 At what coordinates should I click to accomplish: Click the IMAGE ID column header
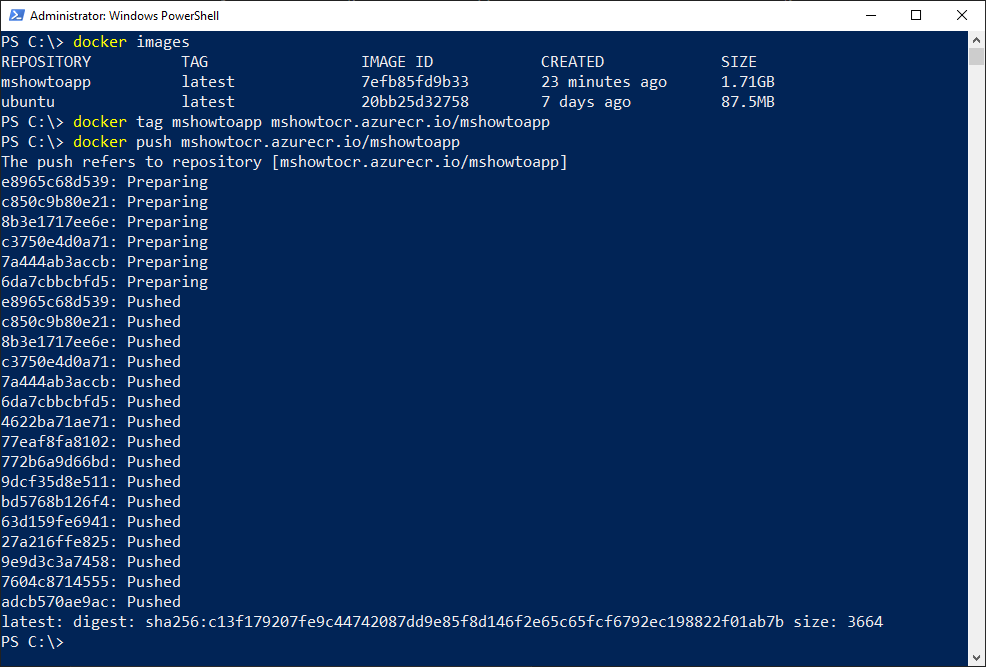(397, 62)
